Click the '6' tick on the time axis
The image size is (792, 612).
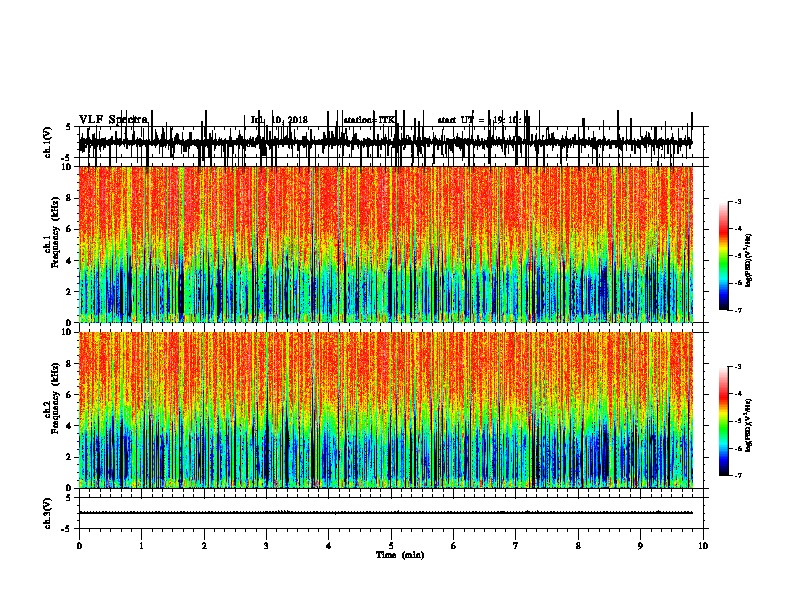click(x=454, y=546)
